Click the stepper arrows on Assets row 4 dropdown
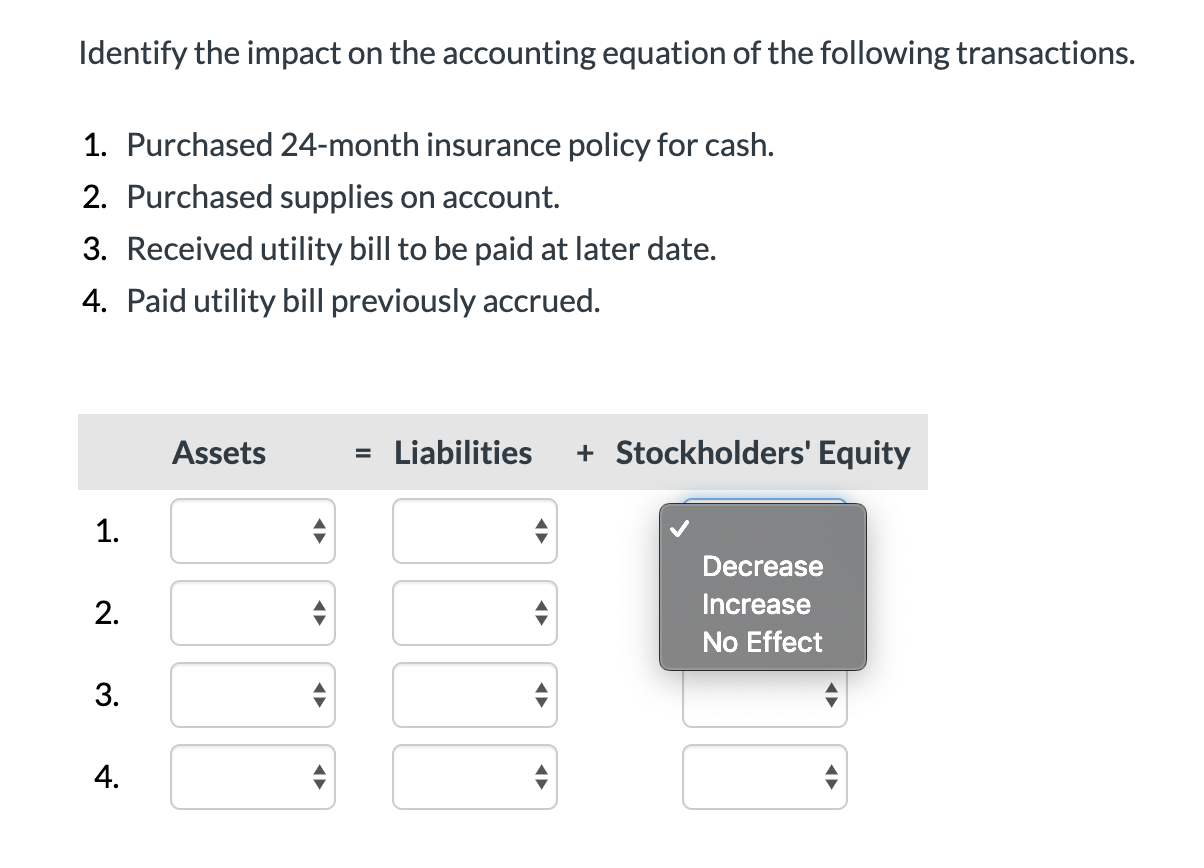1204x868 pixels. point(318,777)
